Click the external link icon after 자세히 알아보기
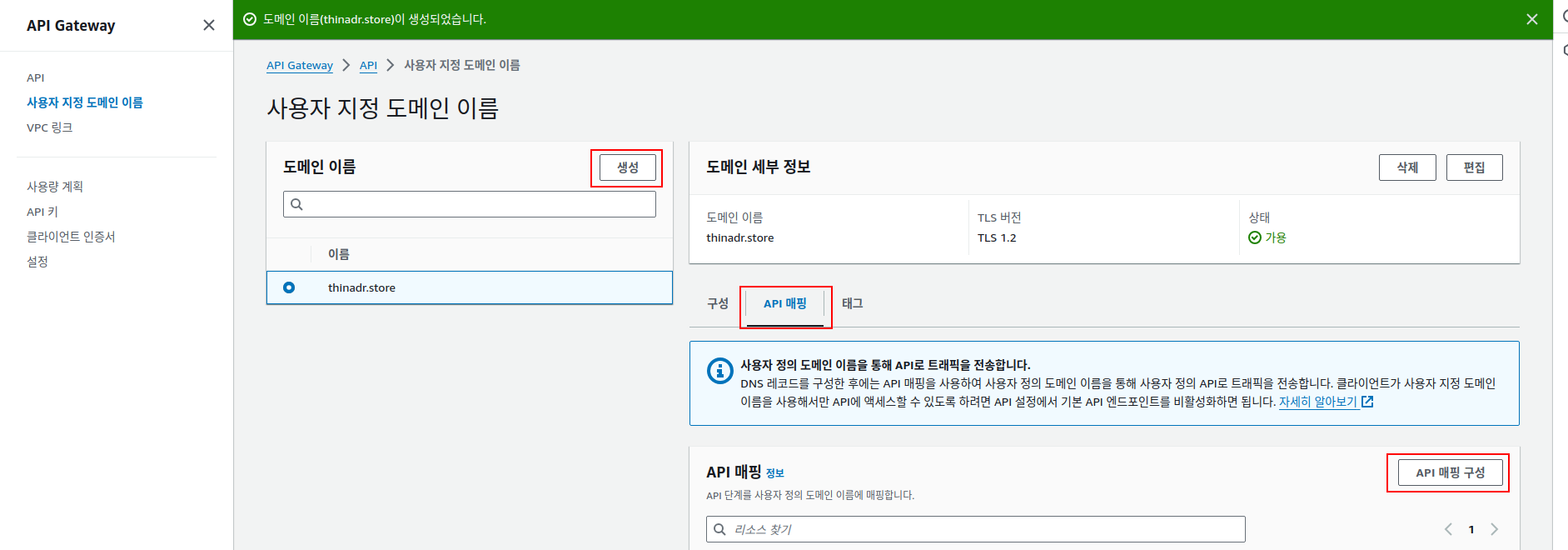This screenshot has height=550, width=1568. click(1366, 402)
